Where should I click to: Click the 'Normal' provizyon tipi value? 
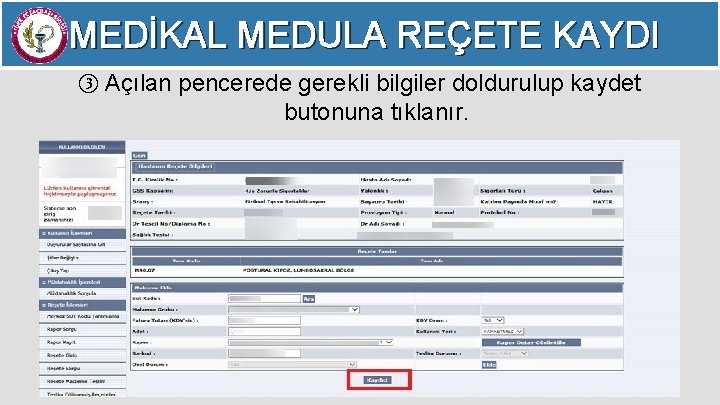444,213
